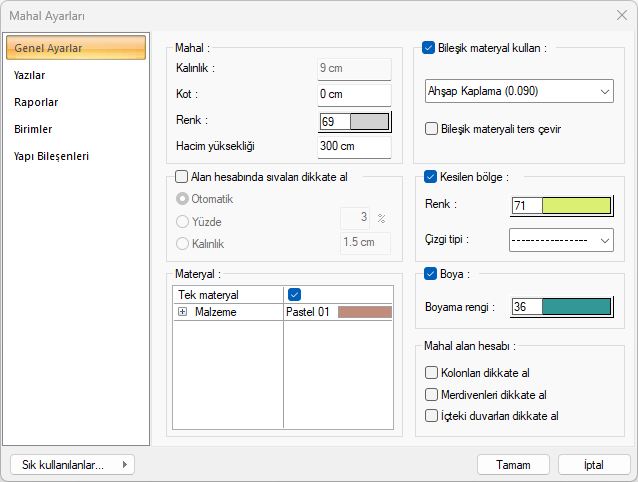The height and width of the screenshot is (482, 638).
Task: Click the Pastel 01 material swatch
Action: coord(364,313)
